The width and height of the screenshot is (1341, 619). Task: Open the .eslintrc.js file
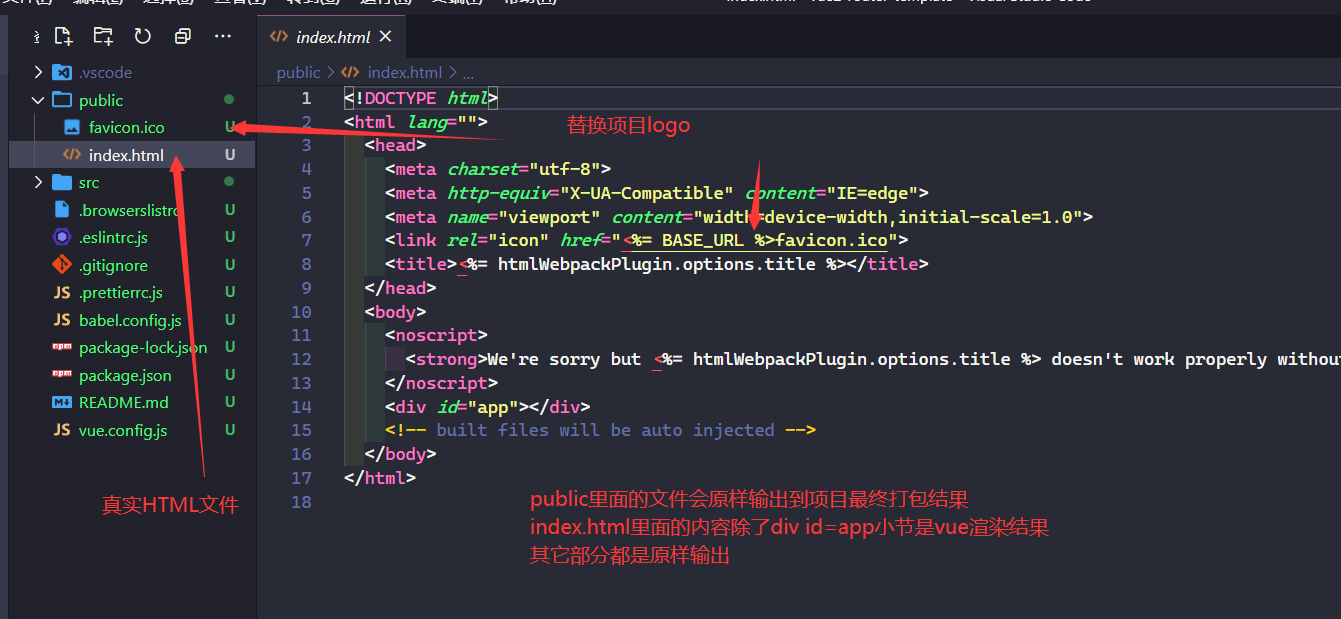113,237
